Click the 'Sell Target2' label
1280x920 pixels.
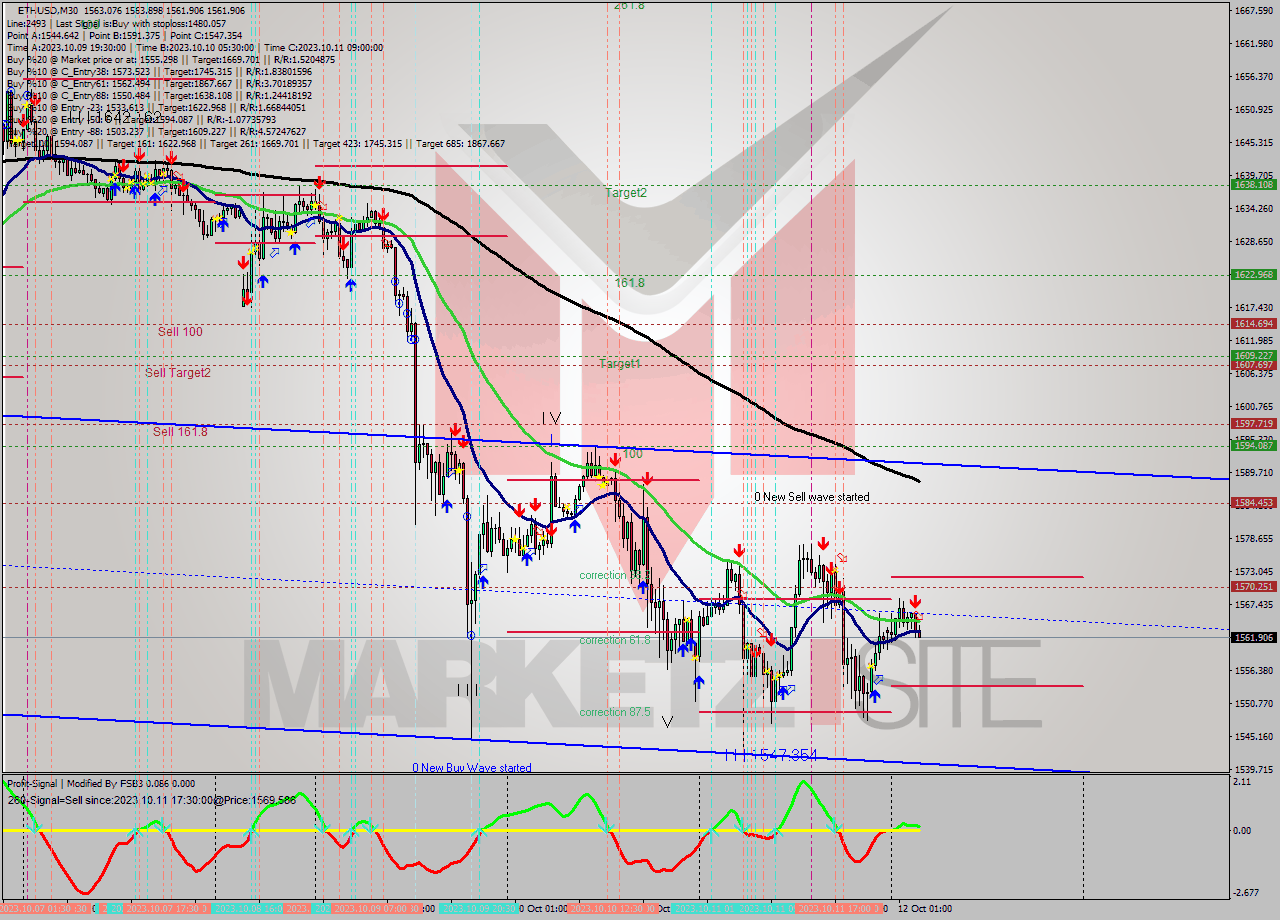point(178,373)
